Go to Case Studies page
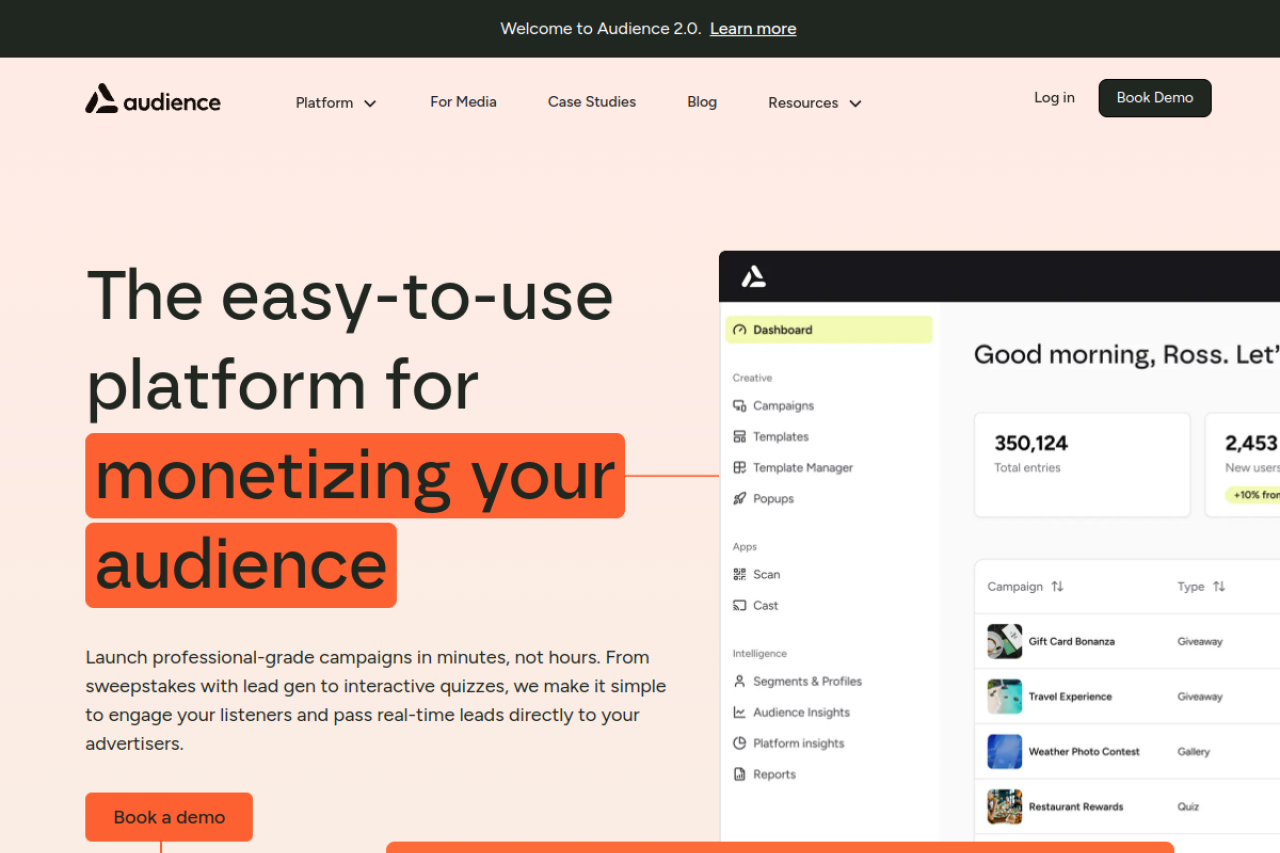Screen dimensions: 1280x853 click(592, 102)
